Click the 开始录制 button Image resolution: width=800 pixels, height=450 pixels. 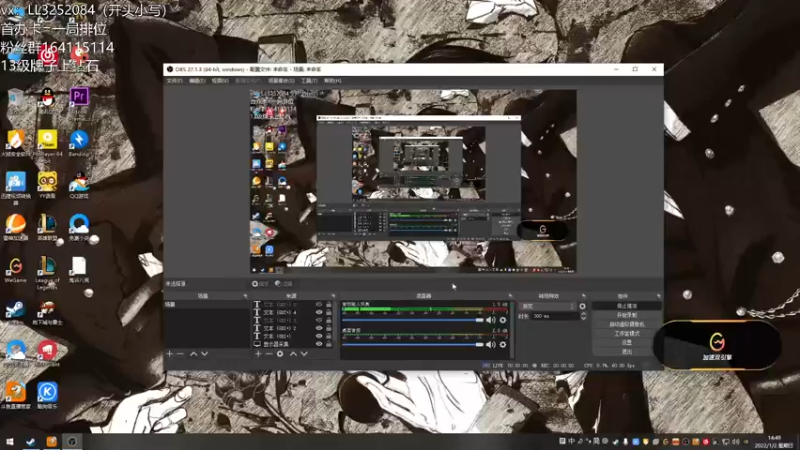point(627,315)
